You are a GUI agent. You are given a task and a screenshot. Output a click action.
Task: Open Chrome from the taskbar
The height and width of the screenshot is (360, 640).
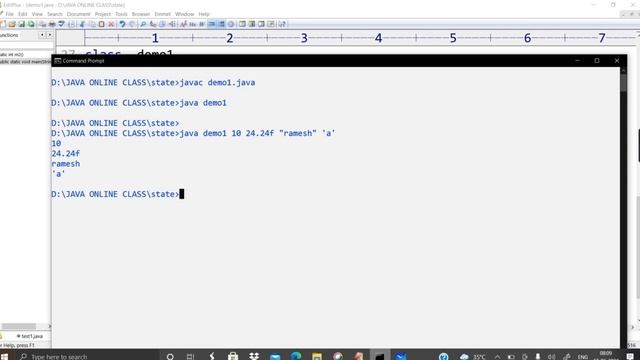coord(338,356)
